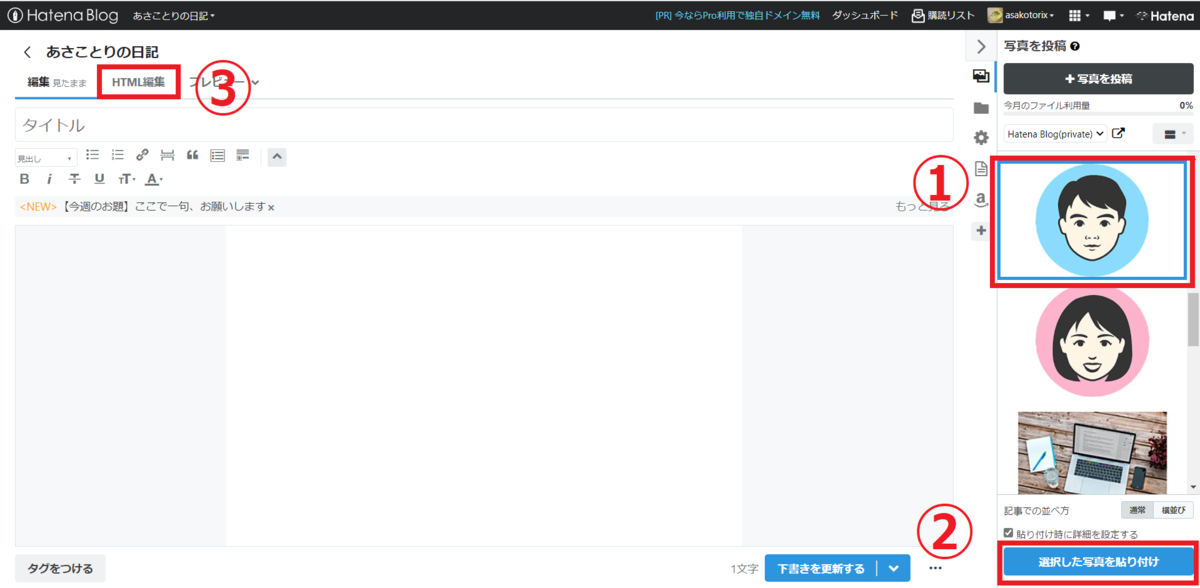Screen dimensions: 1200x588
Task: Insert a numbered list
Action: [x=117, y=155]
